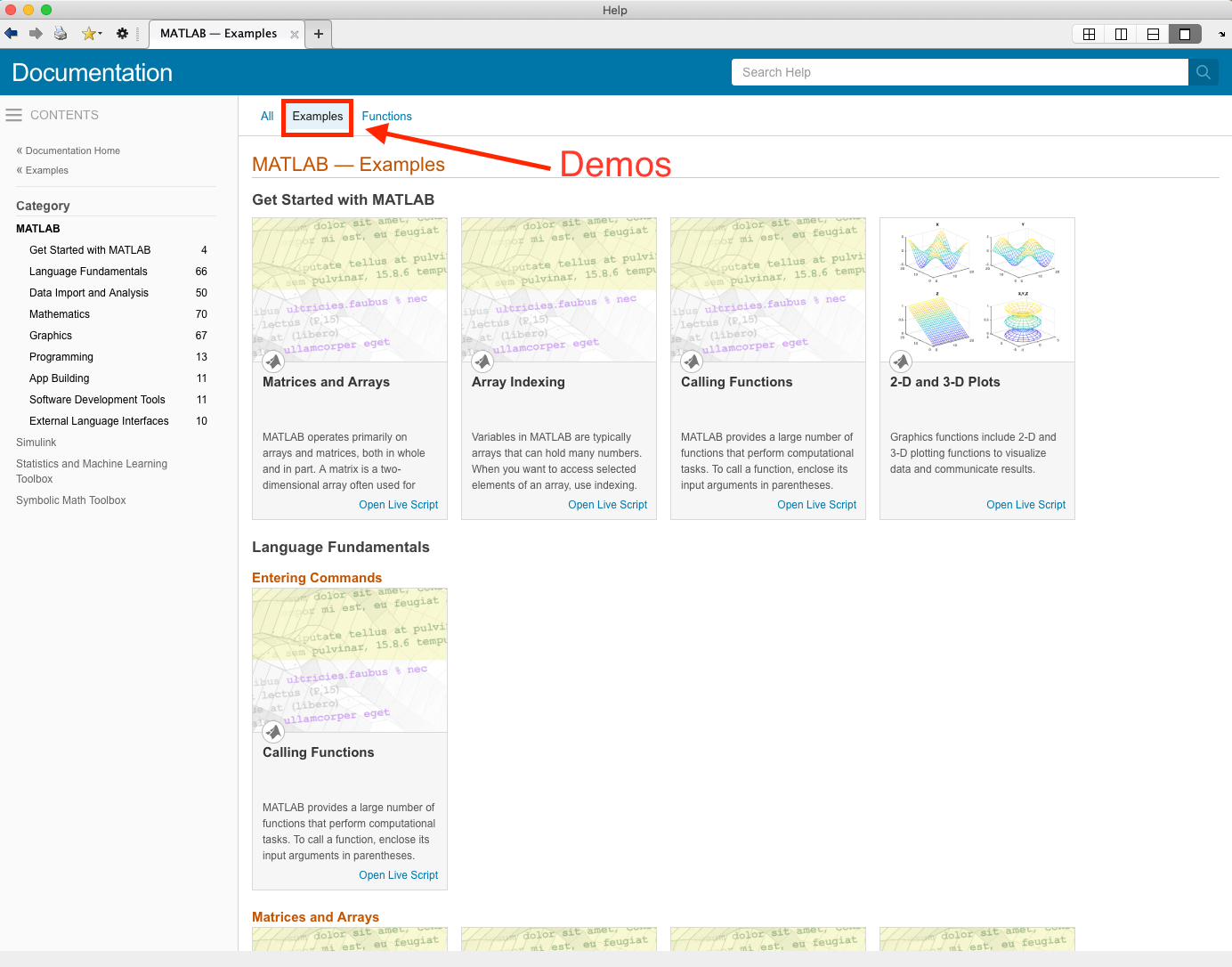Image resolution: width=1232 pixels, height=967 pixels.
Task: Switch to the Examples tab
Action: point(318,117)
